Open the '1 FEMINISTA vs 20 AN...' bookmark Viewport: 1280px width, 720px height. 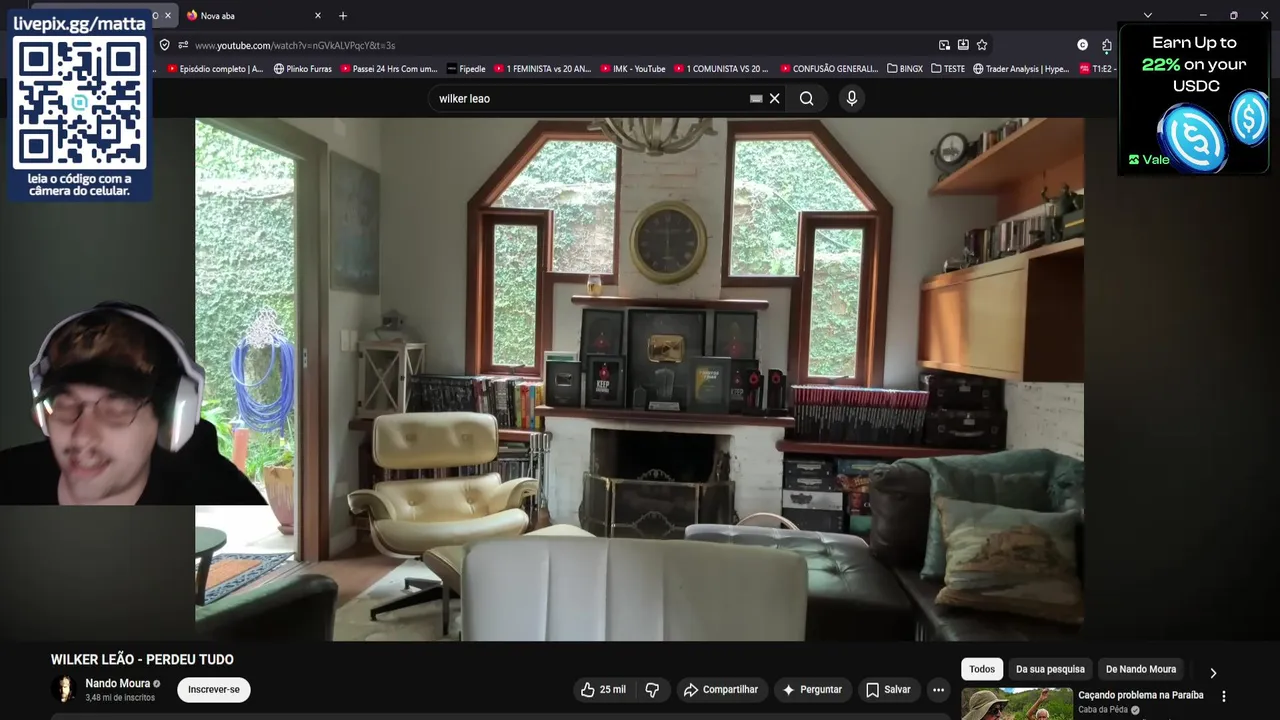[x=542, y=69]
